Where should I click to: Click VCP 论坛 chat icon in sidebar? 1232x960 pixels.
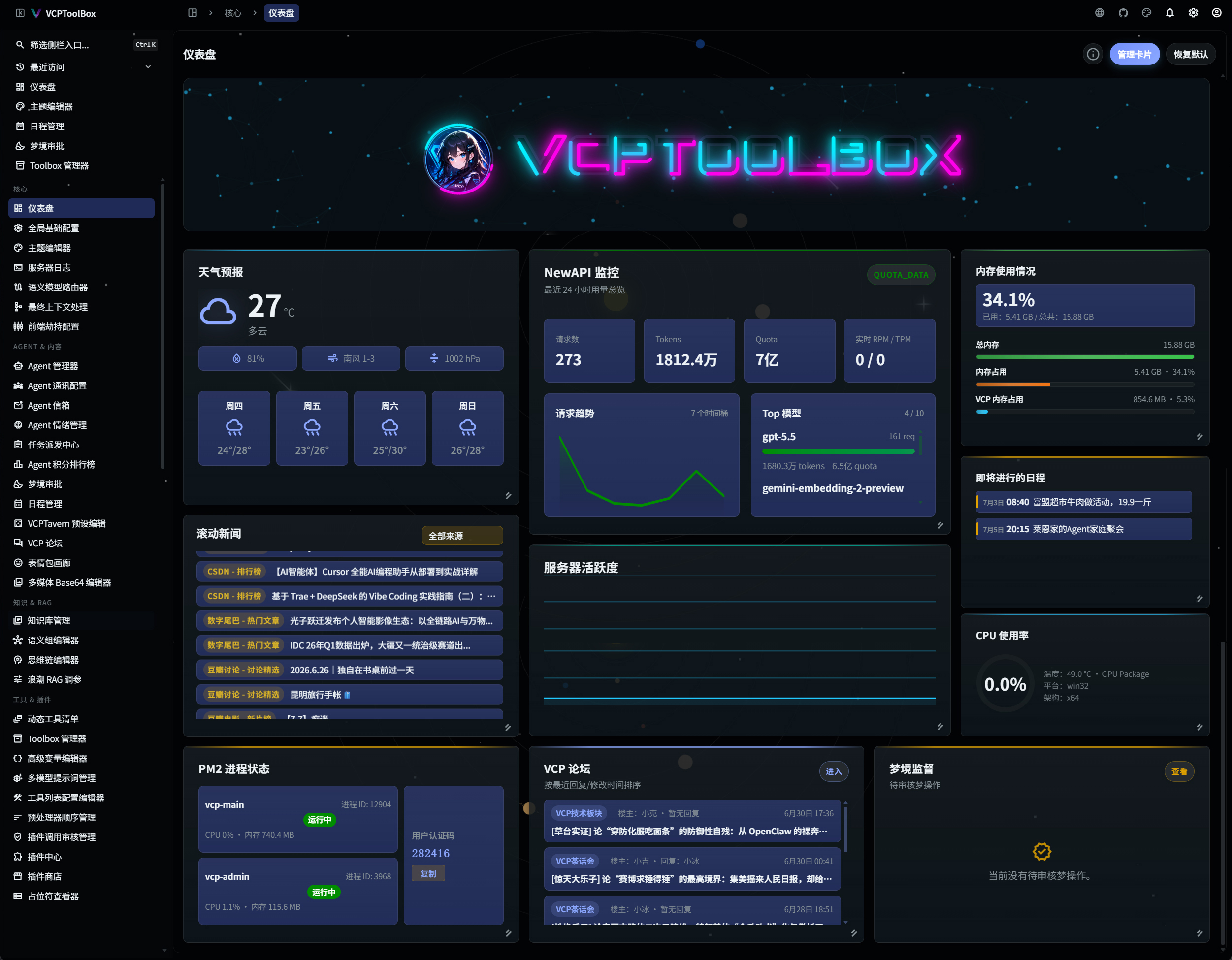tap(18, 543)
